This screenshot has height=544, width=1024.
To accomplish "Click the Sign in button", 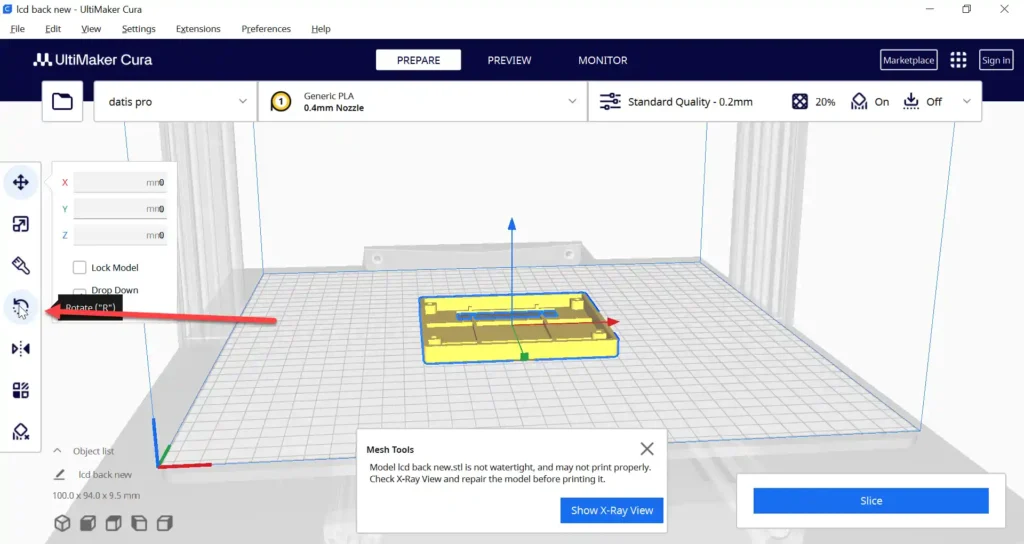I will click(996, 60).
